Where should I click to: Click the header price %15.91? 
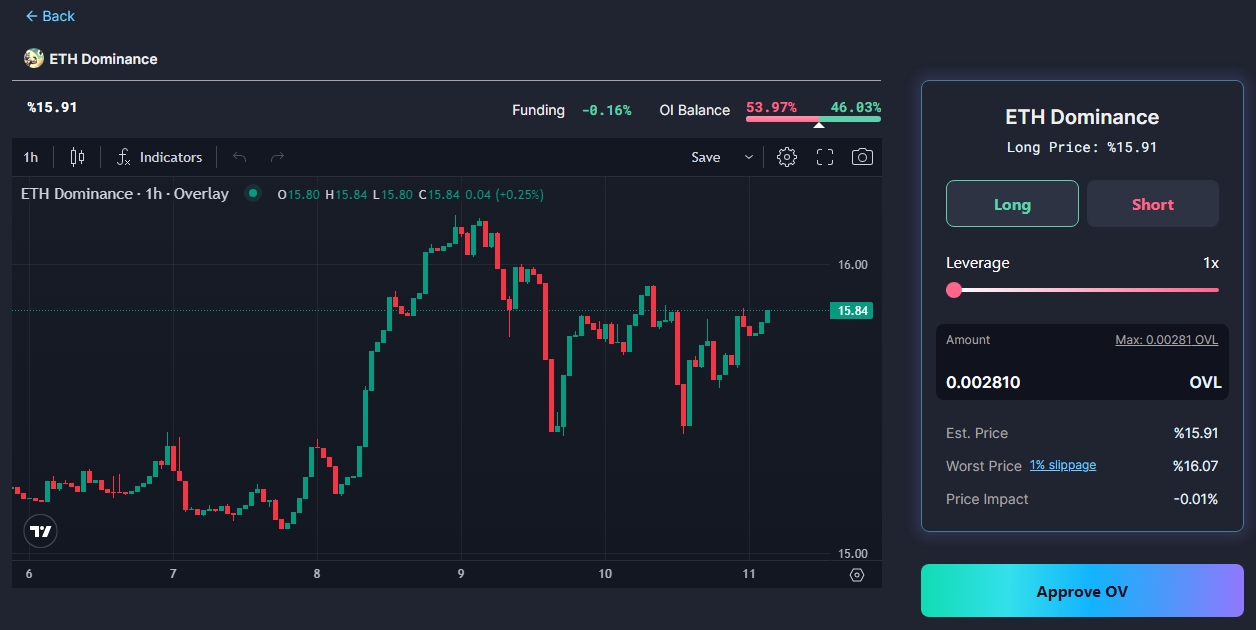[x=52, y=107]
